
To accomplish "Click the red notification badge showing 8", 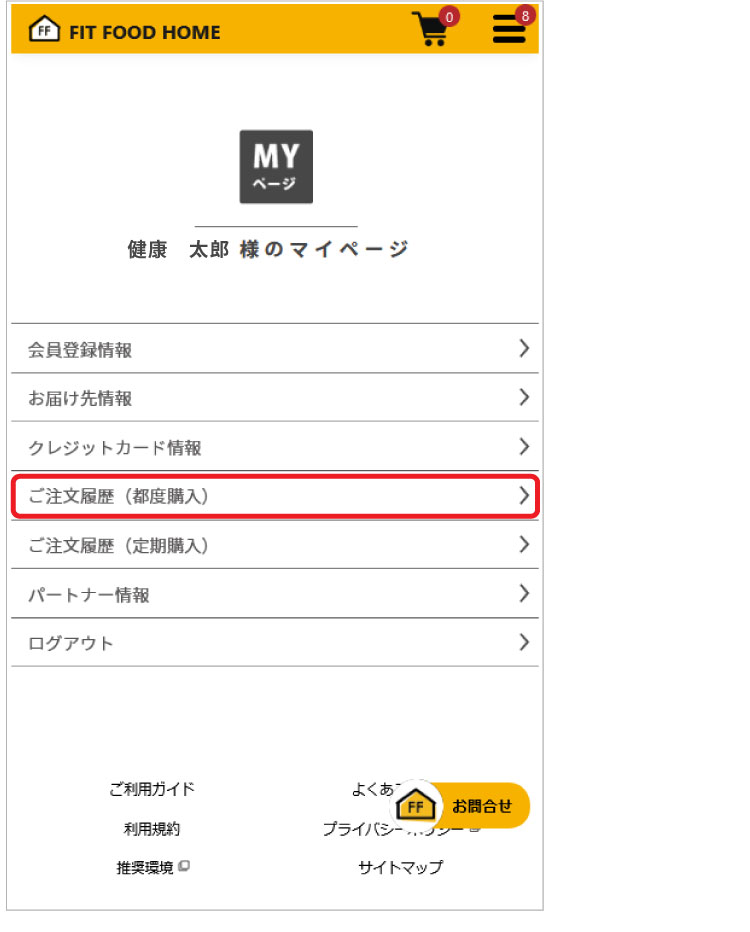I will [x=525, y=16].
